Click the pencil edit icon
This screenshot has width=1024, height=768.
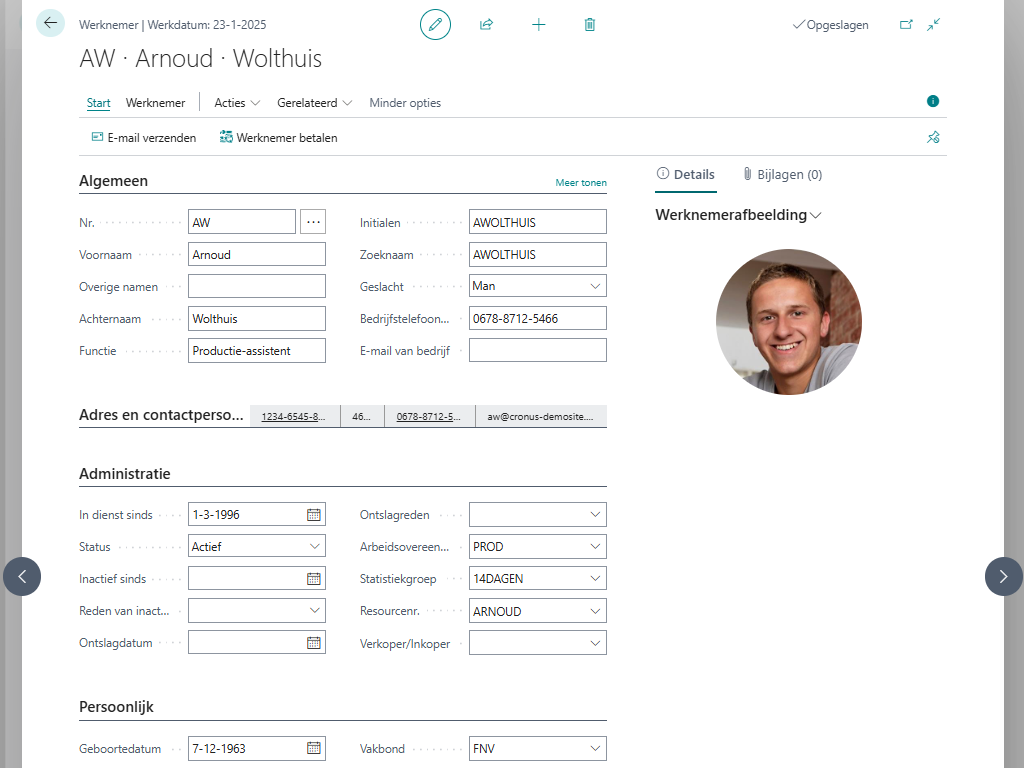(435, 24)
